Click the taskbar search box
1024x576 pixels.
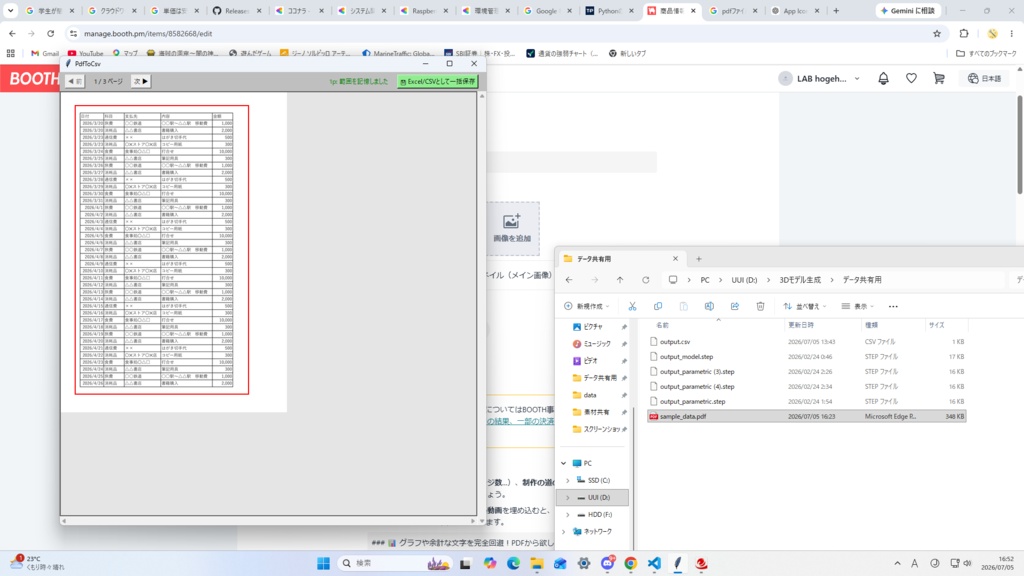pyautogui.click(x=396, y=563)
